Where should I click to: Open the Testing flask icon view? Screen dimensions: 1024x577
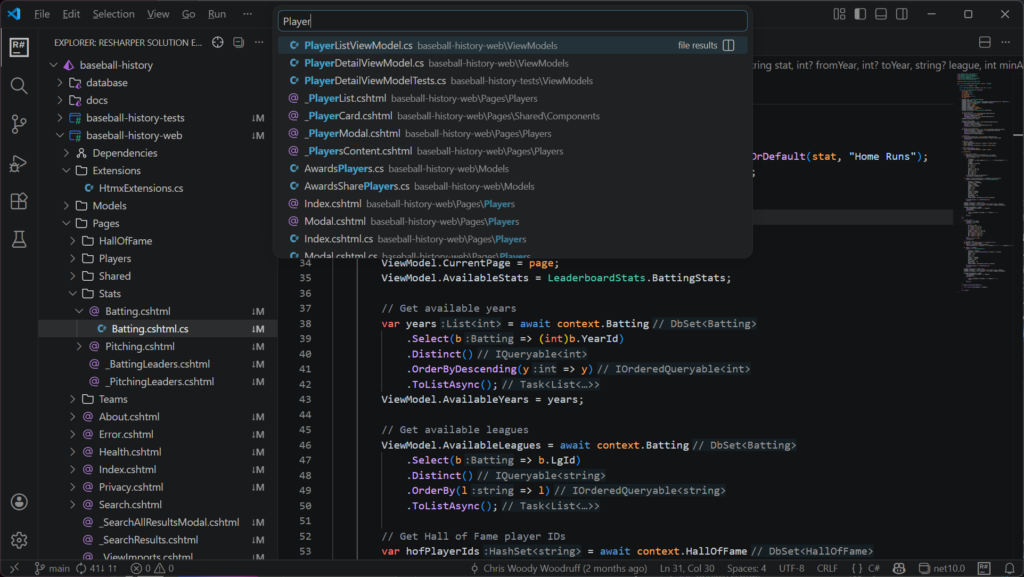pyautogui.click(x=18, y=239)
